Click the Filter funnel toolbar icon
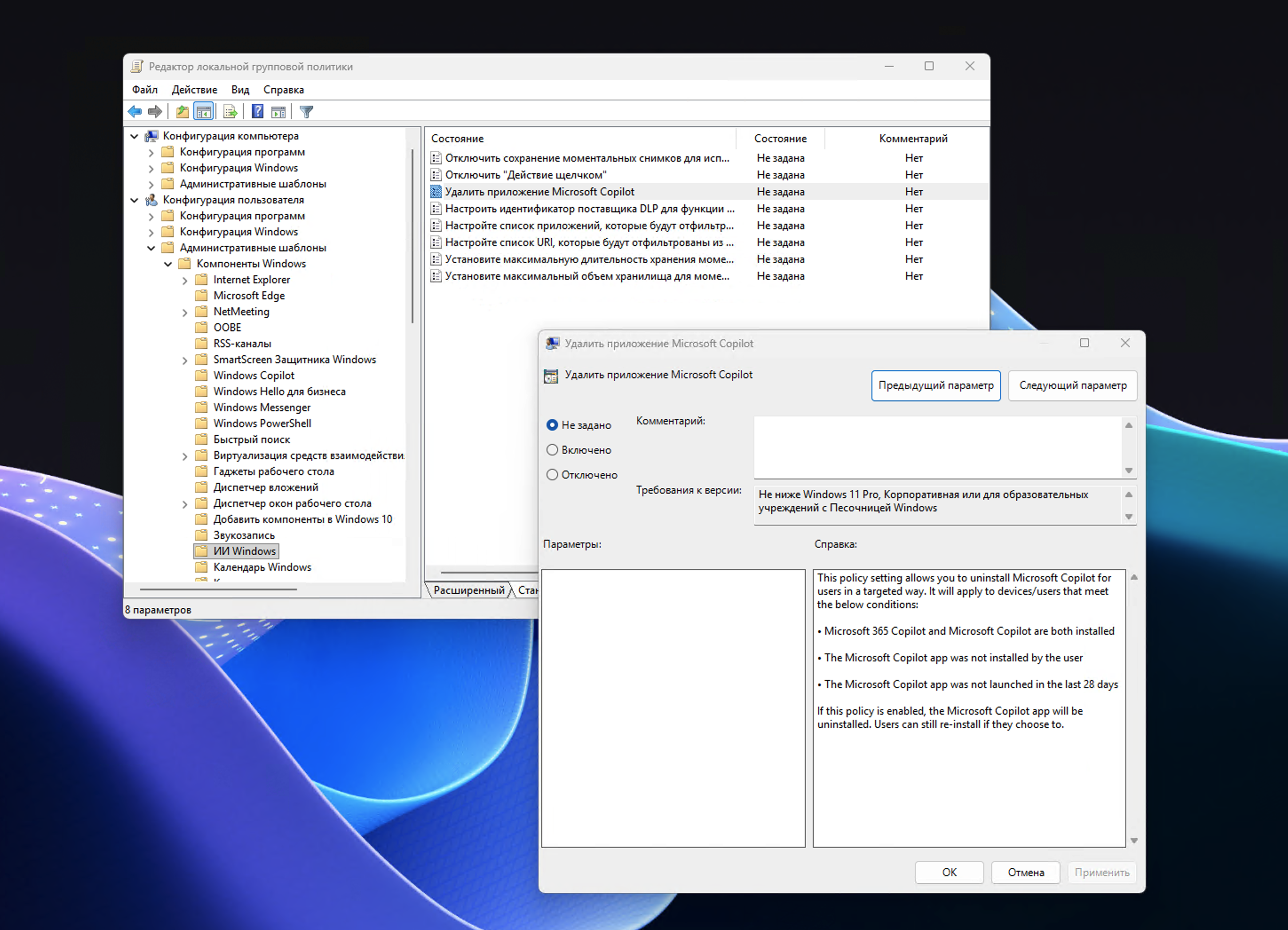 point(307,112)
